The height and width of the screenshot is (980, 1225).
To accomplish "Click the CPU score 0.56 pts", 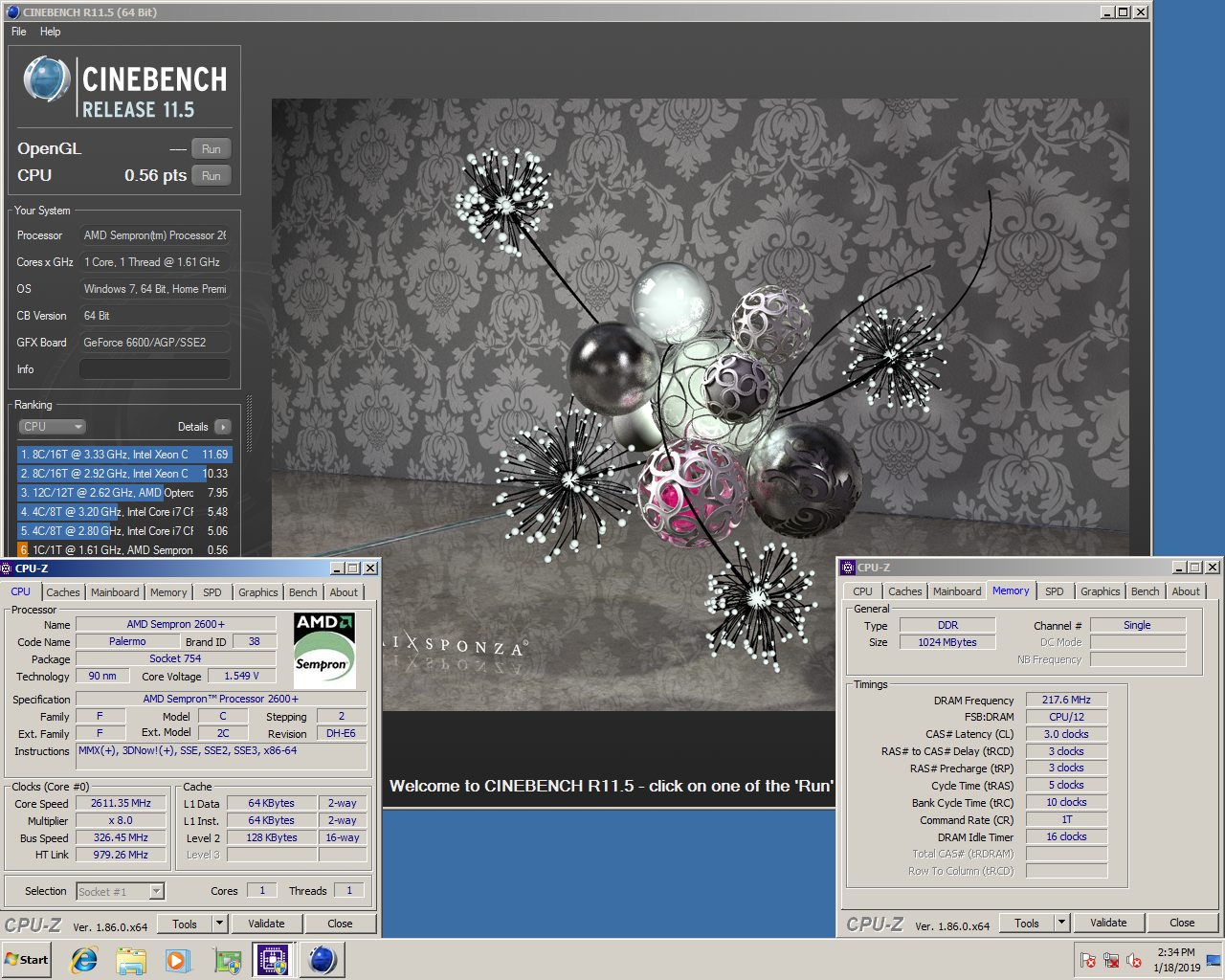I will click(x=155, y=176).
